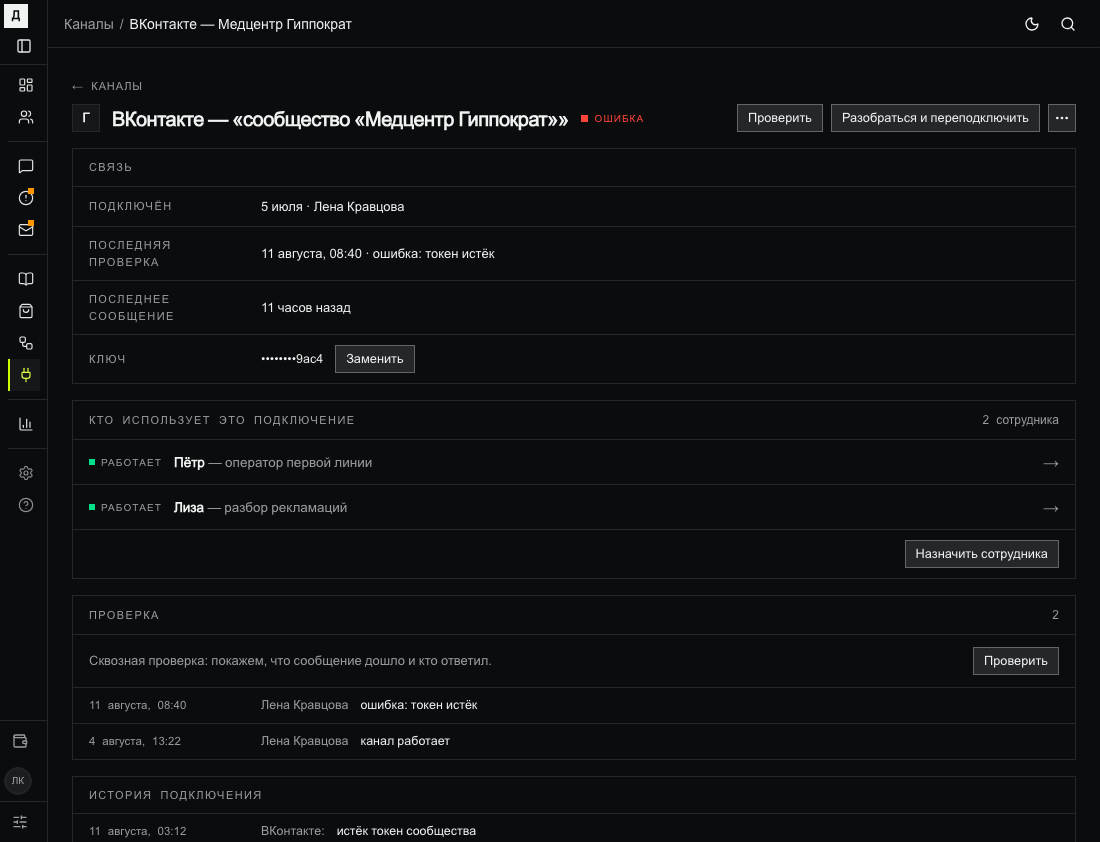Screen dimensions: 1100x842
Task: Click the «11 часов назад» value
Action: [306, 307]
